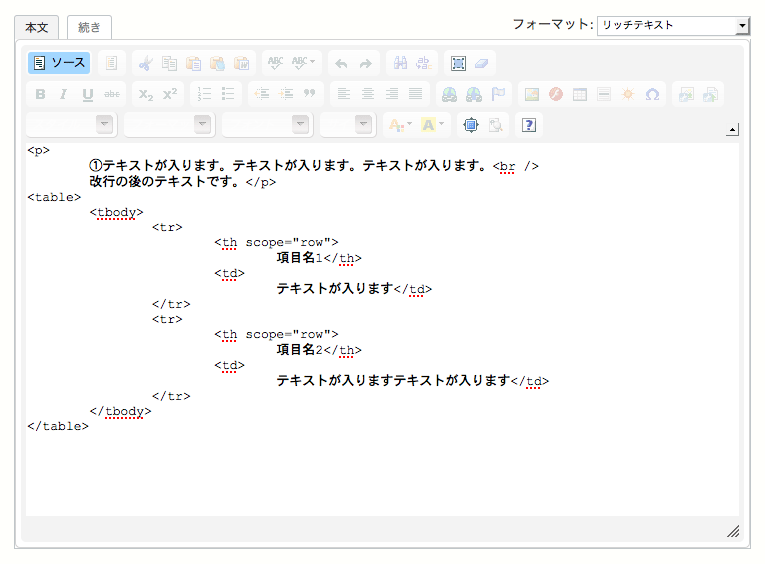Click the Block Quote icon

[x=309, y=94]
